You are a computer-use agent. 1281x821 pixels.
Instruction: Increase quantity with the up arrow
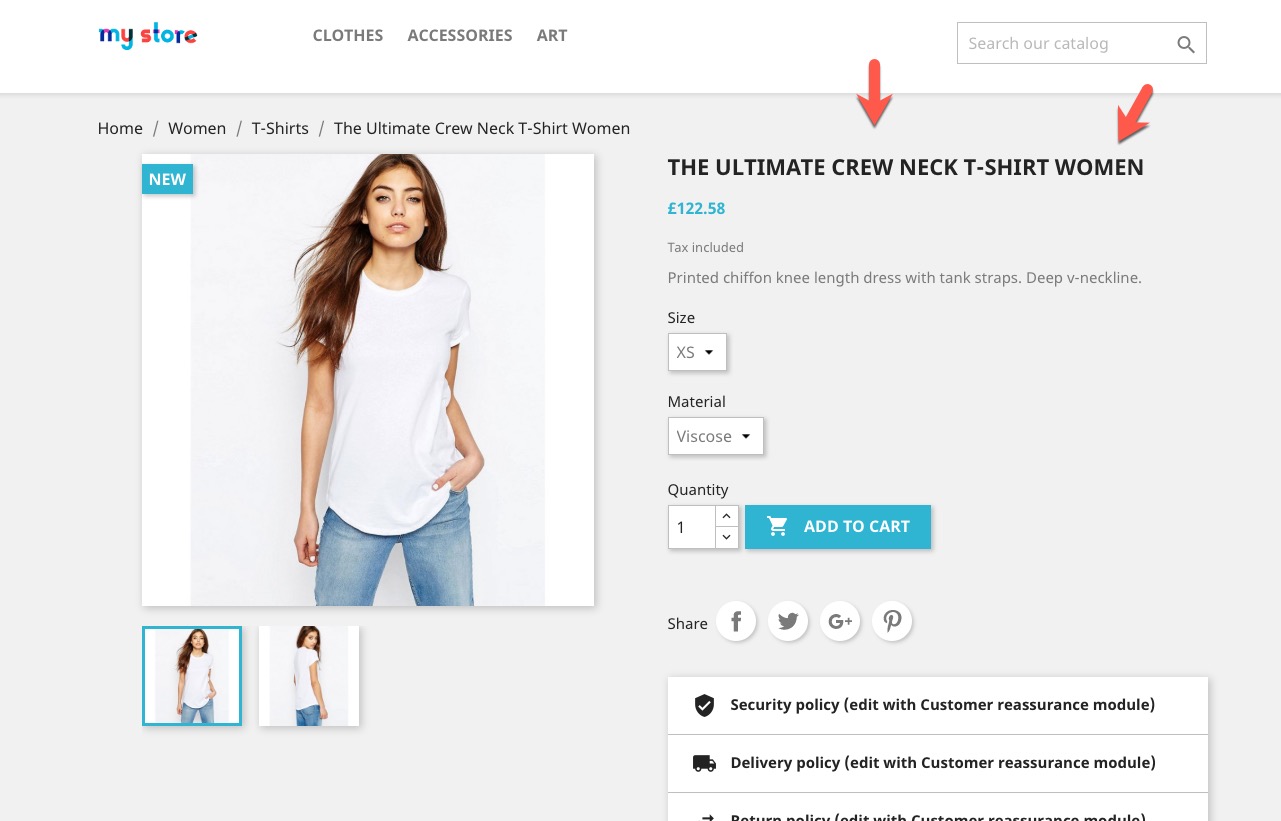[x=727, y=516]
